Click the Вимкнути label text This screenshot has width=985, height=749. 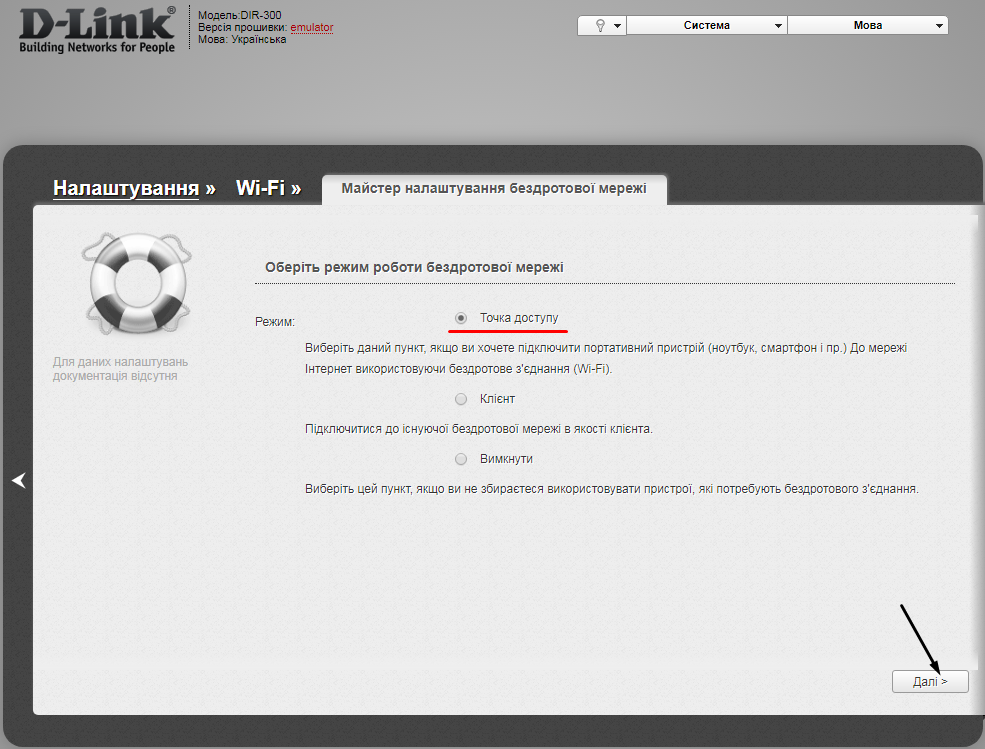[506, 459]
